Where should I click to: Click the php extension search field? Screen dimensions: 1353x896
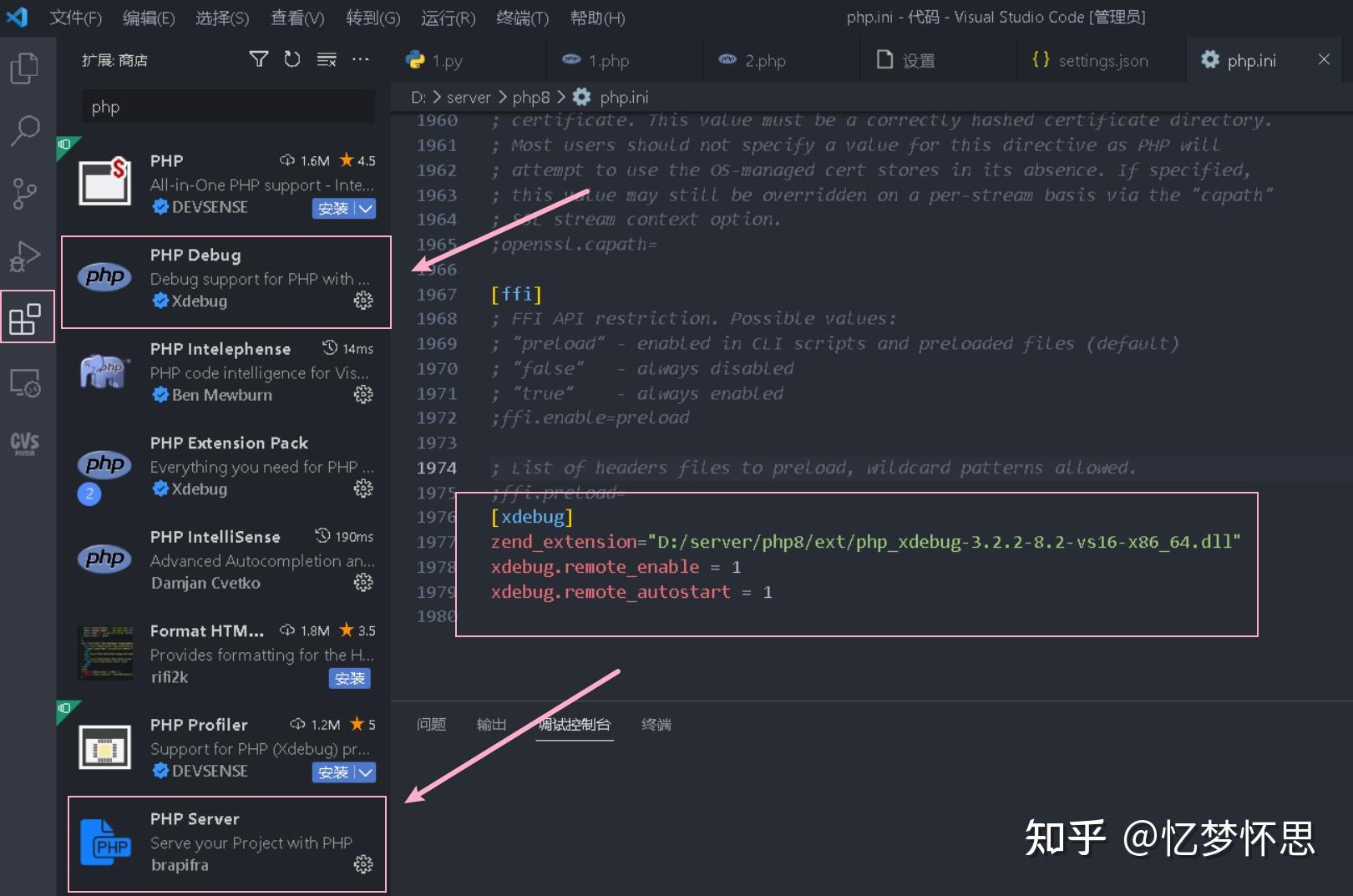(227, 106)
